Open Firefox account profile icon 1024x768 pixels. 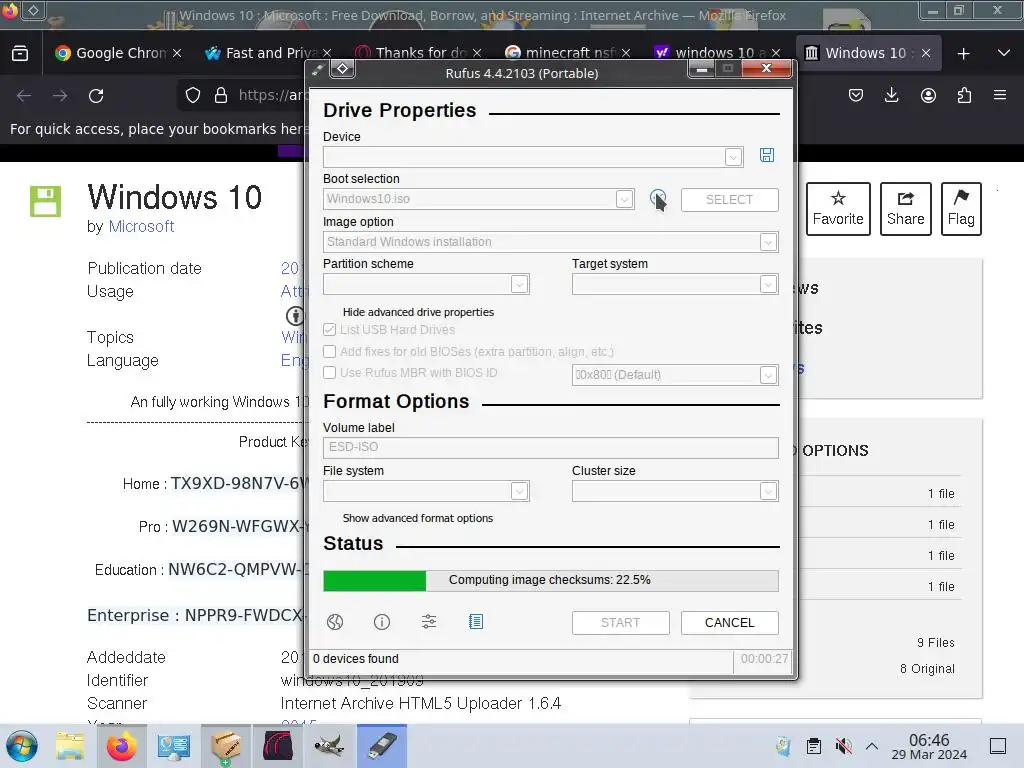coord(928,95)
